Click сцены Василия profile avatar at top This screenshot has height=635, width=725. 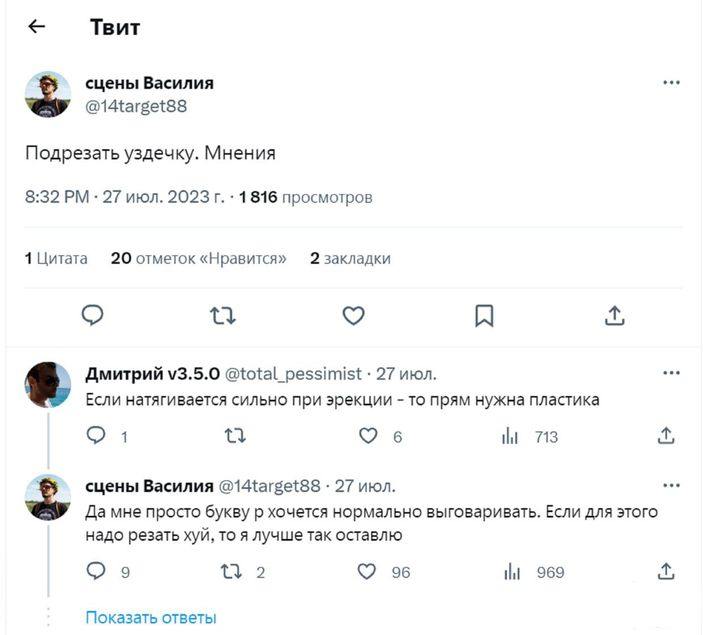click(x=48, y=94)
